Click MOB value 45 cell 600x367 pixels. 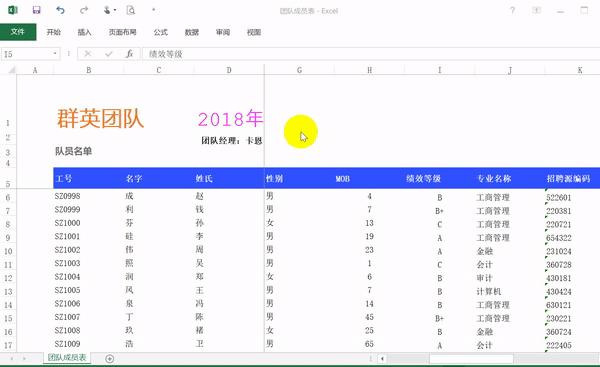tap(370, 317)
